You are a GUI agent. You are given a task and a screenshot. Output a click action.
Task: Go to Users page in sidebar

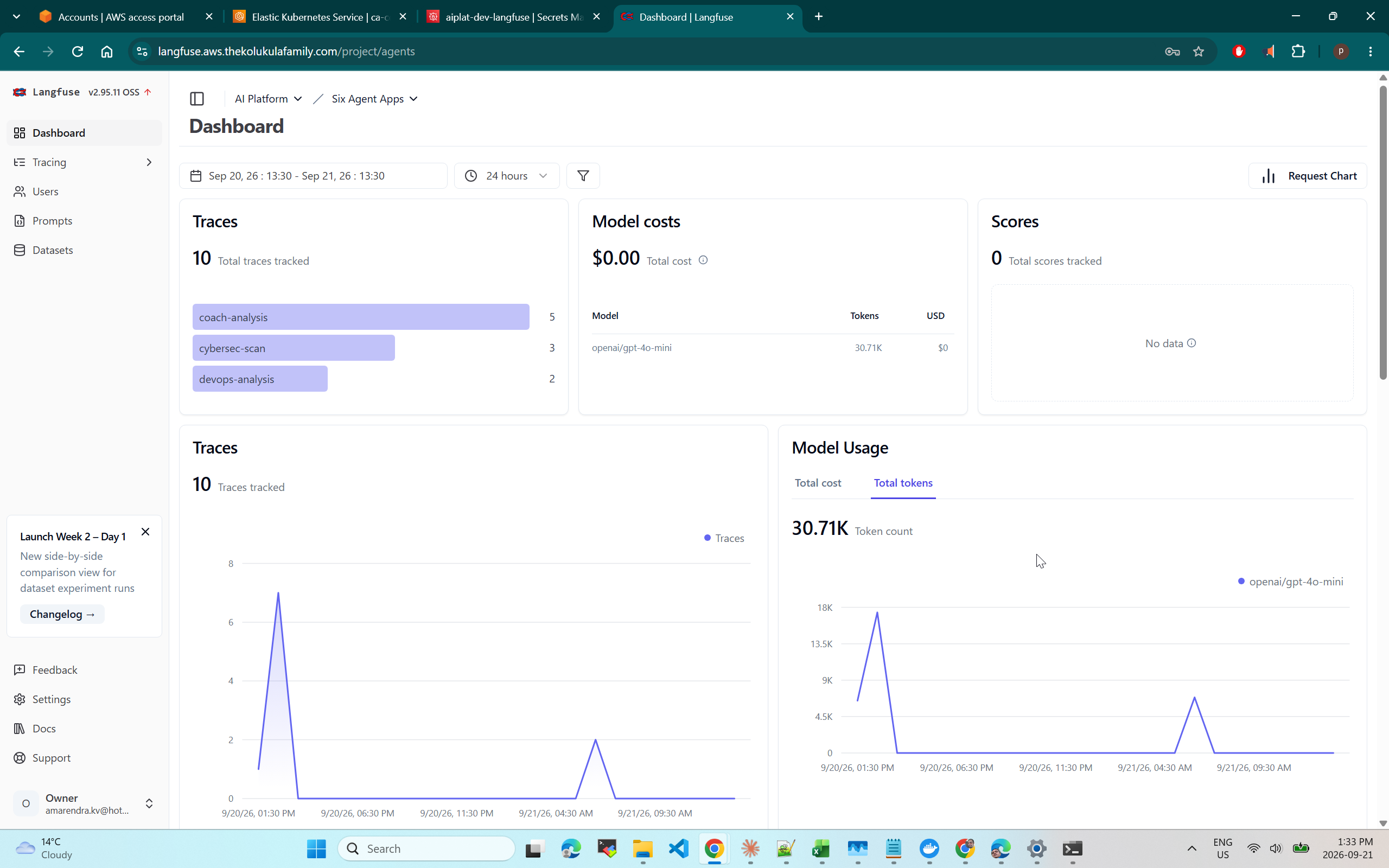[x=85, y=192]
